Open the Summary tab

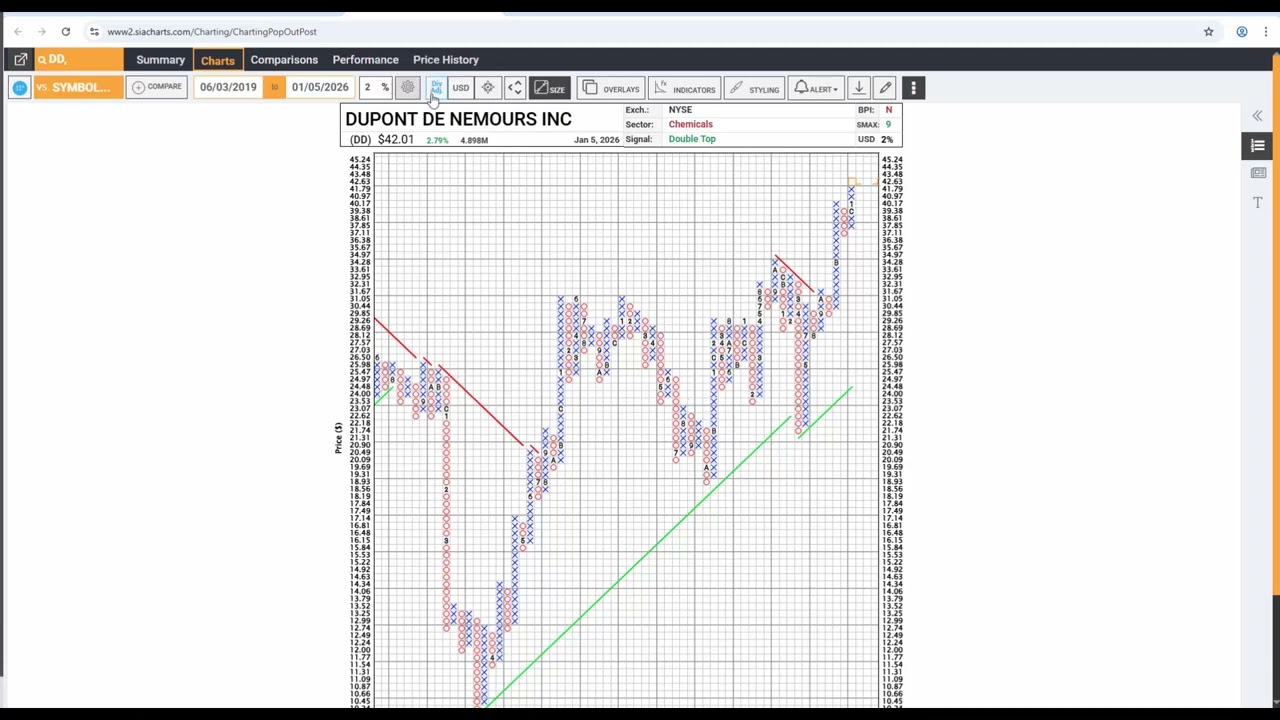point(160,60)
